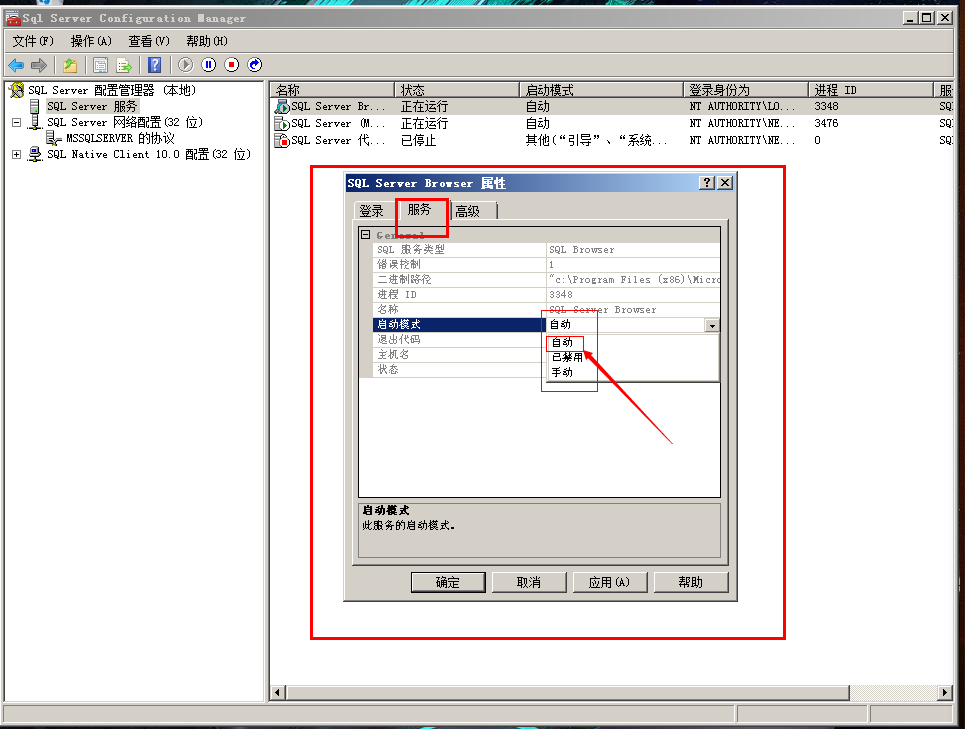Click the Restart service toolbar icon
The image size is (965, 729).
point(255,65)
